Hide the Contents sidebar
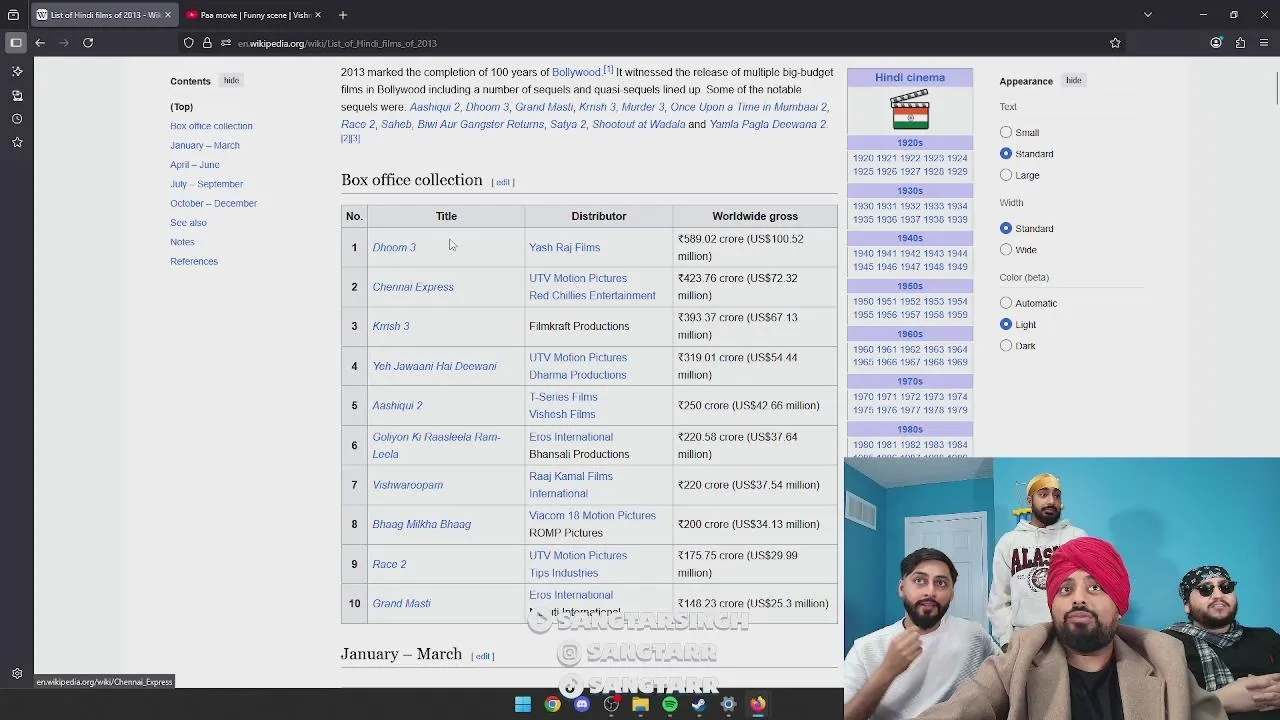This screenshot has width=1280, height=720. tap(231, 80)
